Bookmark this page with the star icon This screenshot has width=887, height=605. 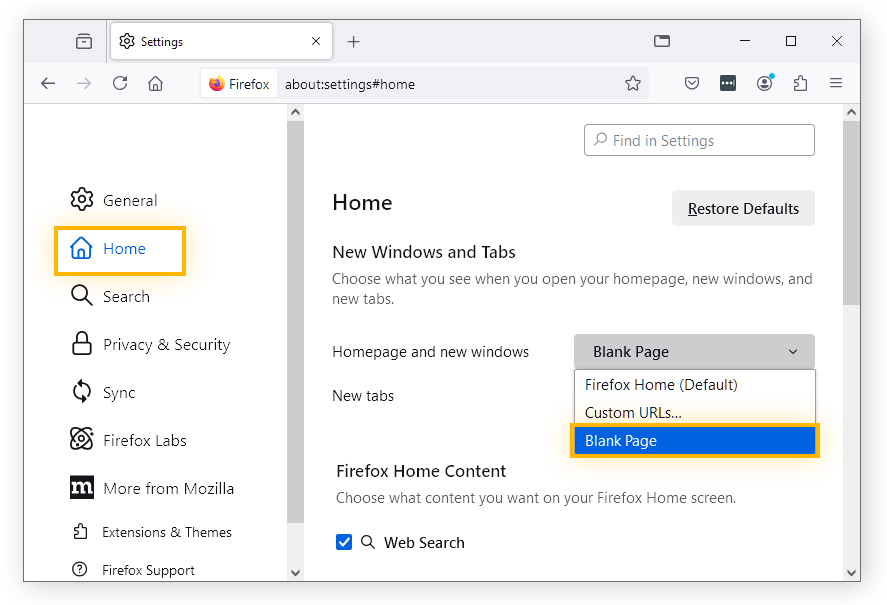coord(633,84)
